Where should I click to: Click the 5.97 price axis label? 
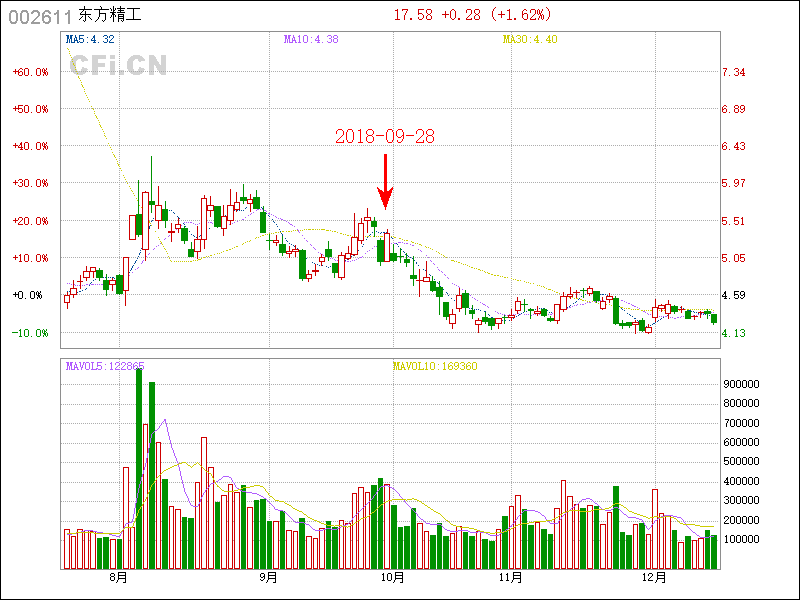tap(734, 183)
